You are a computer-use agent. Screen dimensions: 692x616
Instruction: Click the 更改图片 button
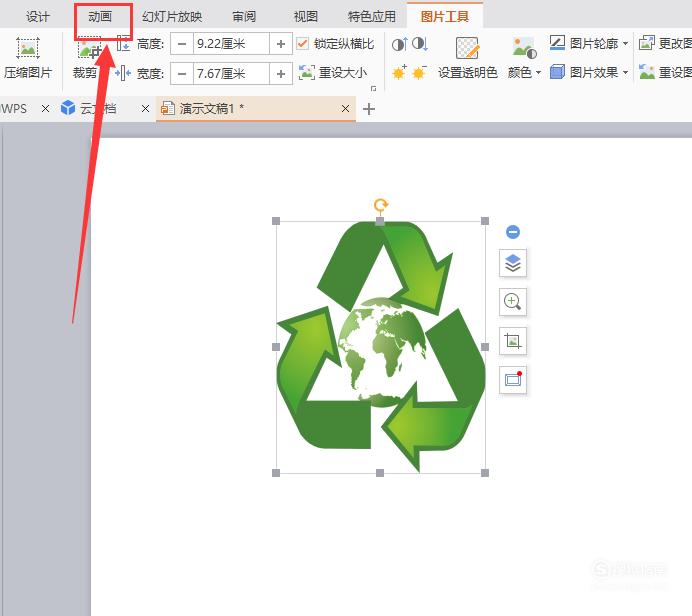(665, 43)
